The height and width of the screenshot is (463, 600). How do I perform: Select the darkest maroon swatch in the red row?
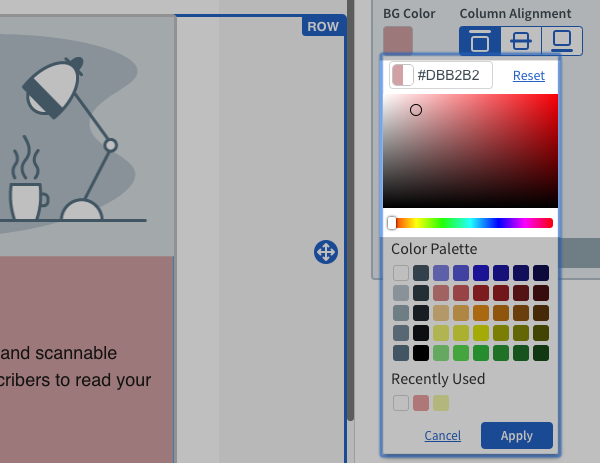tap(541, 293)
